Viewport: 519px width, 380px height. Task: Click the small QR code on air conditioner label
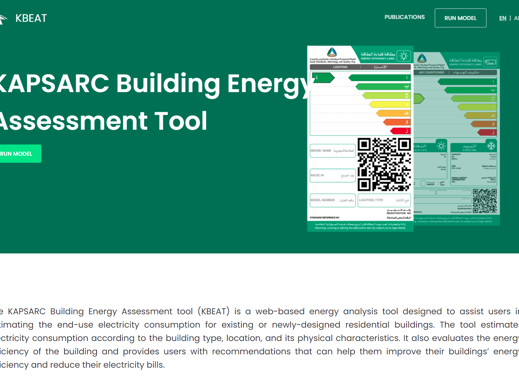click(x=485, y=201)
